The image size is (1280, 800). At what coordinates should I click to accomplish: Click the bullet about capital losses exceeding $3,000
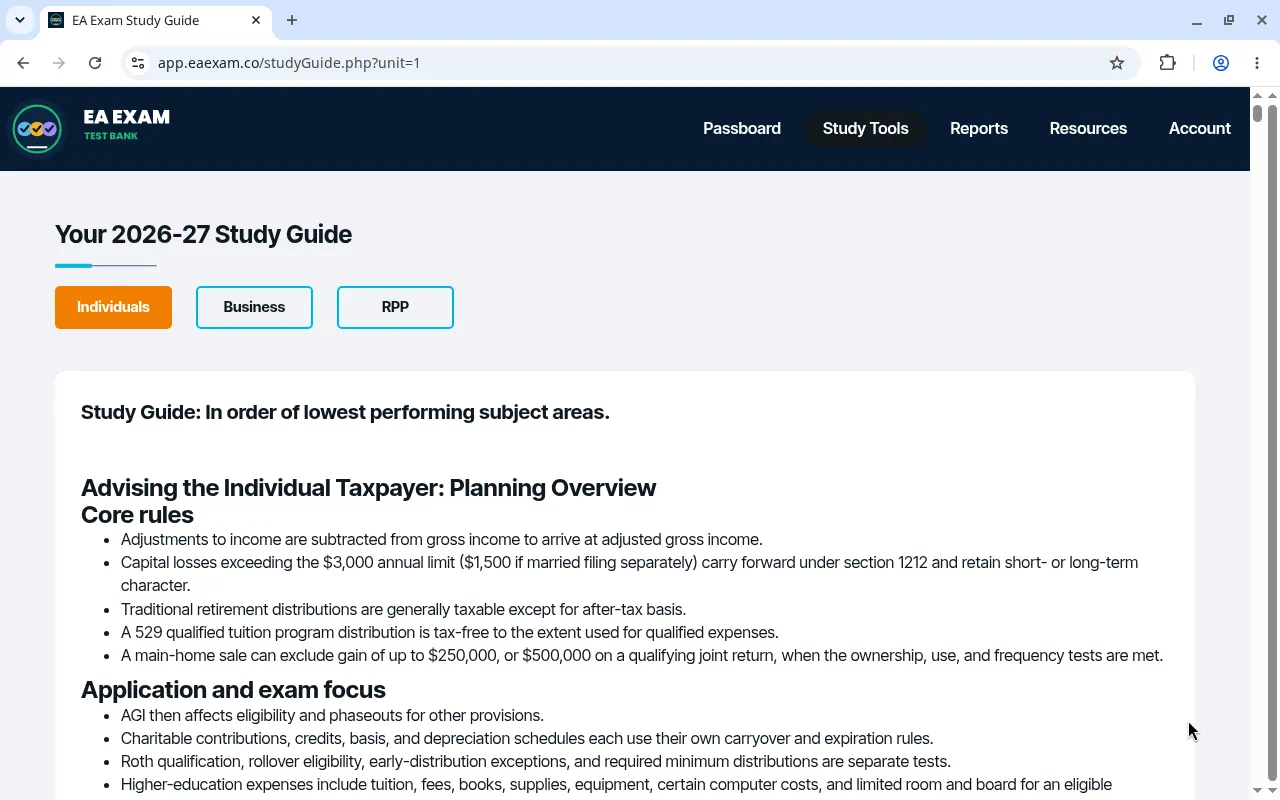(629, 574)
